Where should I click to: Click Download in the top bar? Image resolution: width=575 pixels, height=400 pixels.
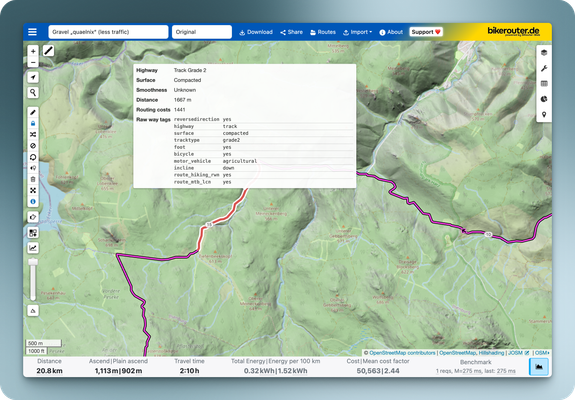pos(256,32)
